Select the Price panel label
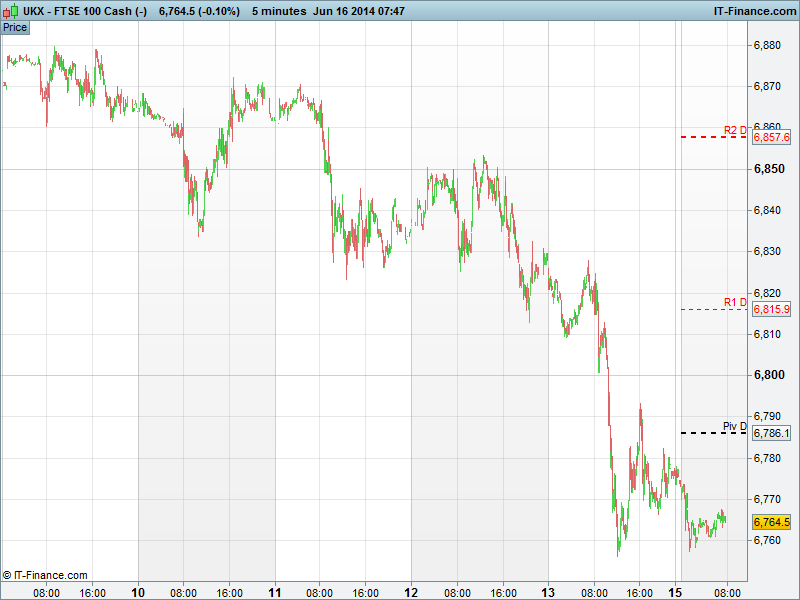Viewport: 800px width, 600px height. [x=15, y=27]
